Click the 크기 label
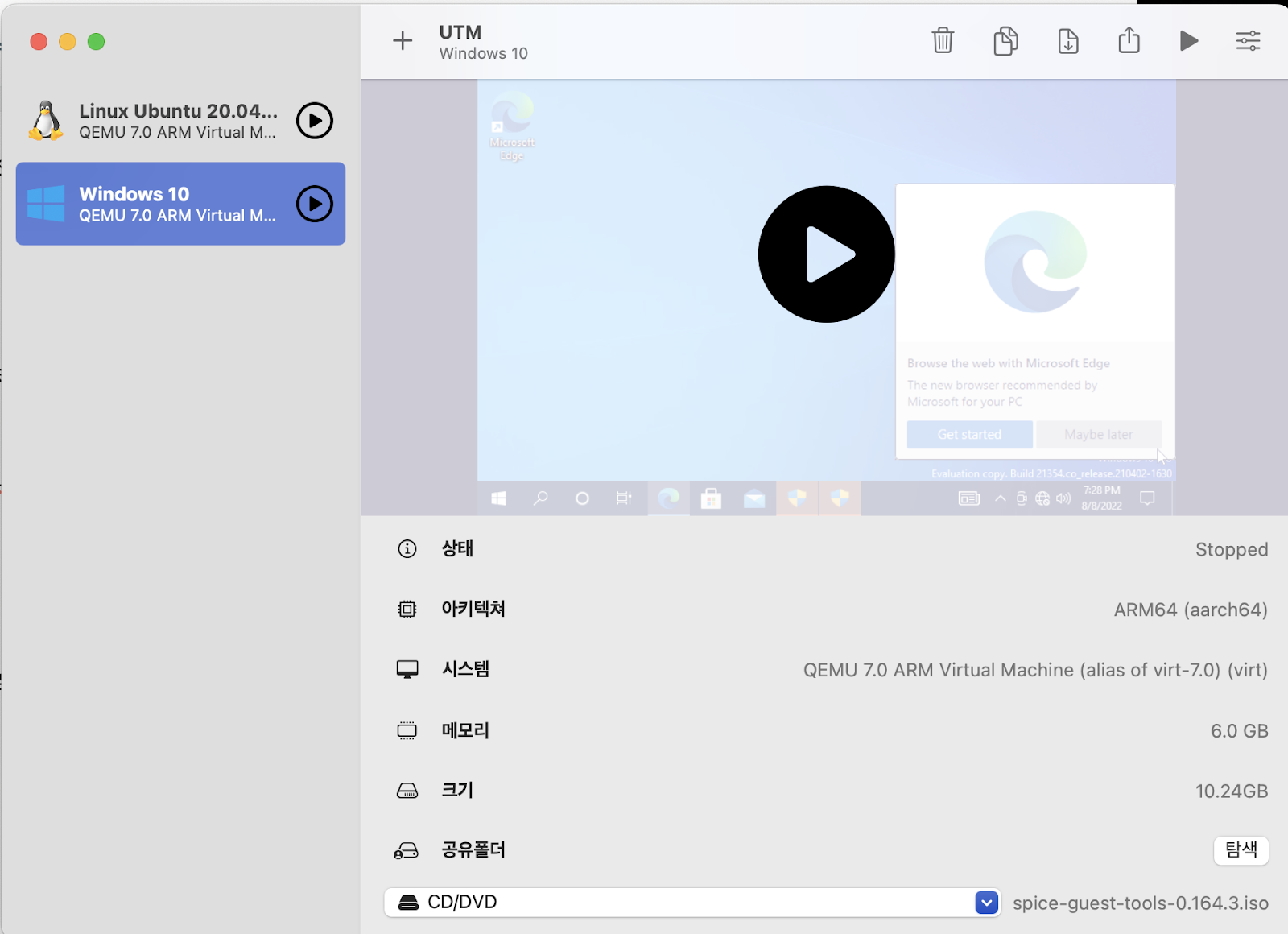This screenshot has width=1288, height=934. coord(457,790)
